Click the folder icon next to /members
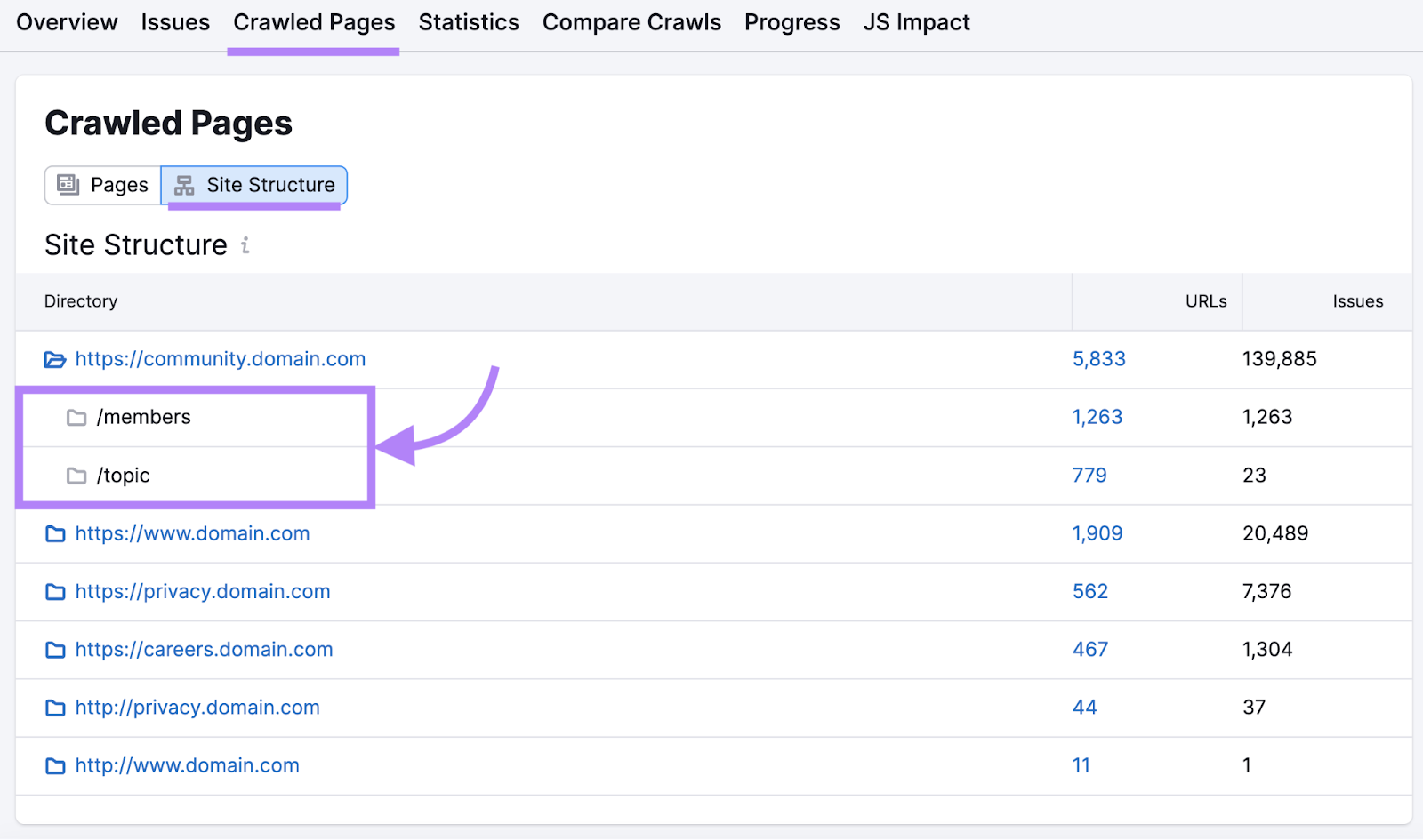Screen dimensions: 1423x840 (x=76, y=417)
